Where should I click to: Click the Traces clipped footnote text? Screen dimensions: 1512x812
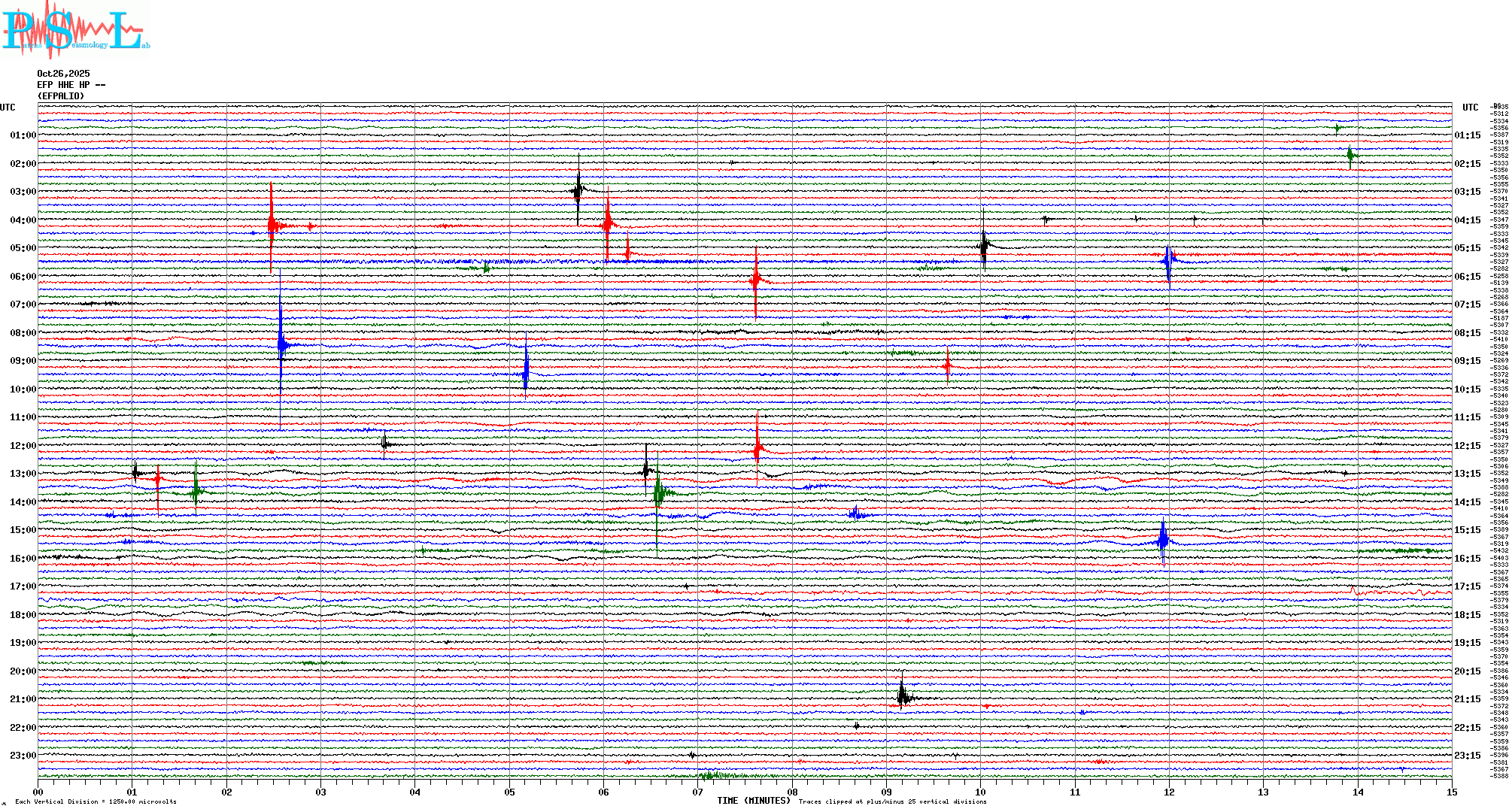(x=892, y=802)
